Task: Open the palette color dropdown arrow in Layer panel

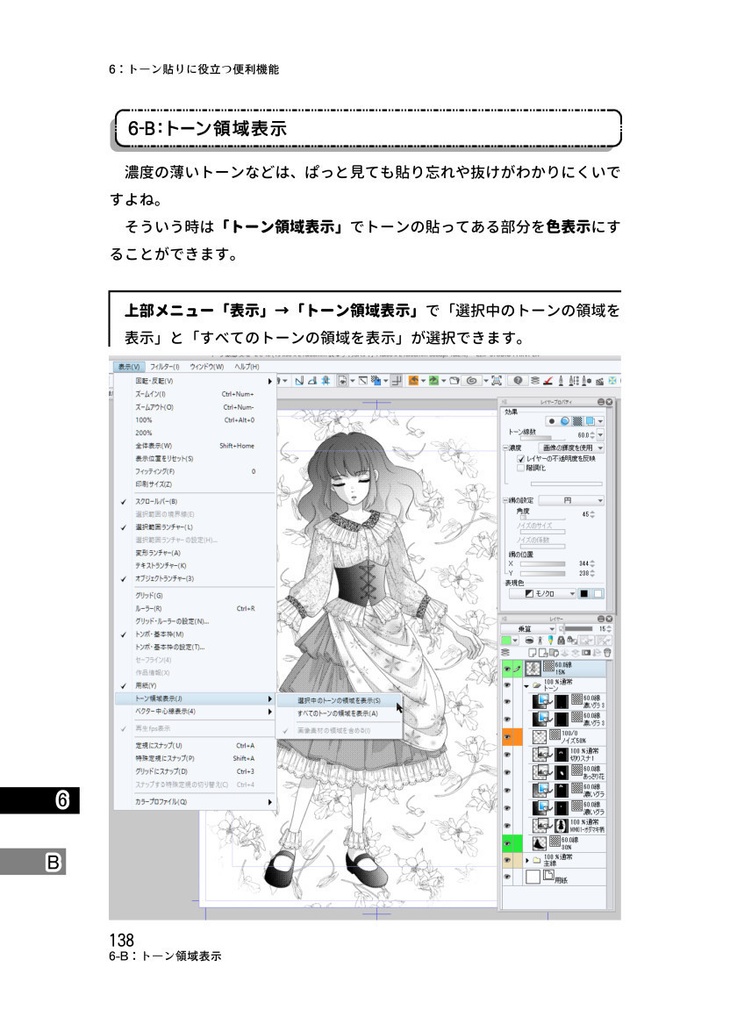Action: 515,641
